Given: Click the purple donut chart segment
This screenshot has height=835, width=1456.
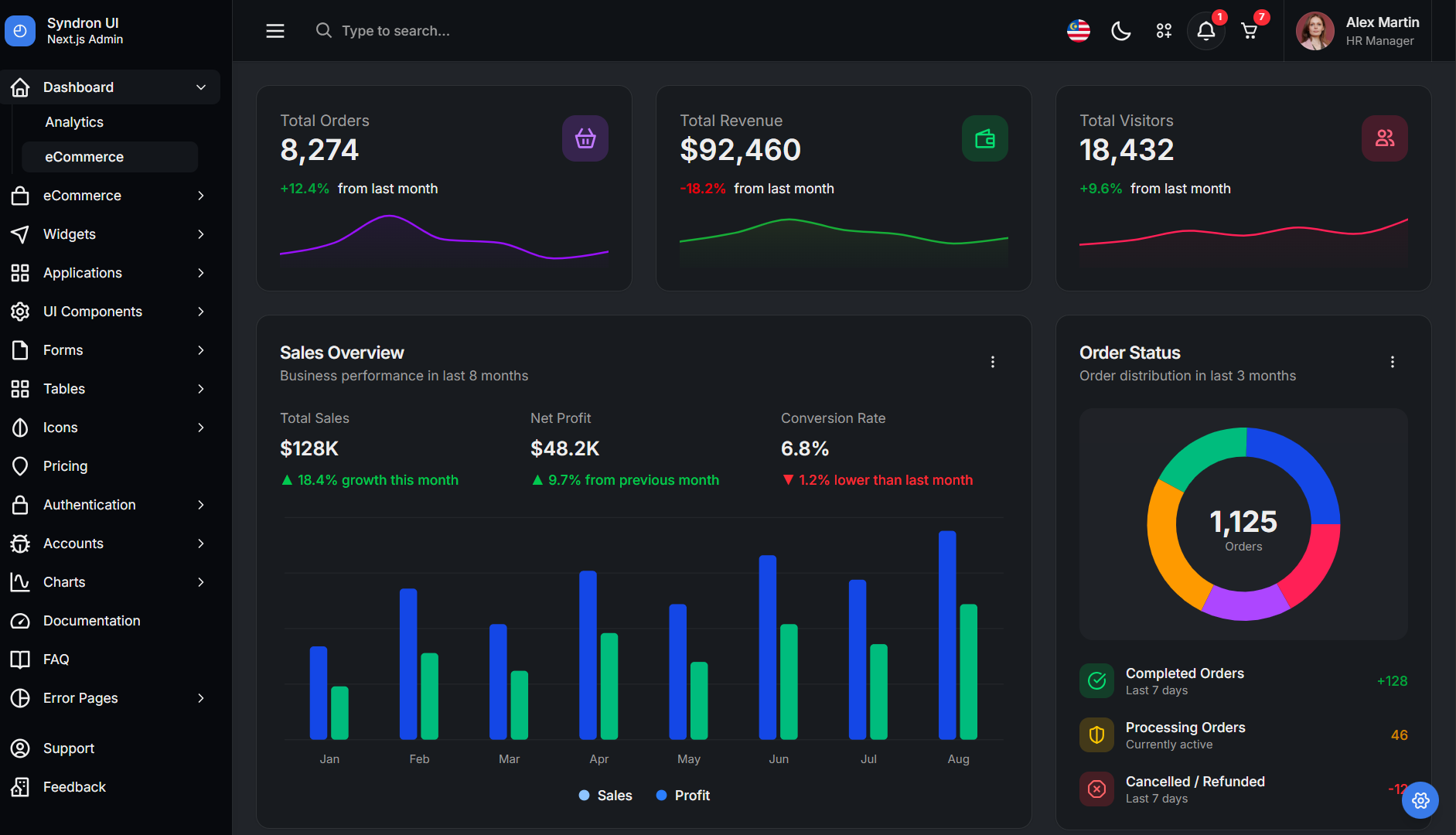Looking at the screenshot, I should pos(1245,605).
